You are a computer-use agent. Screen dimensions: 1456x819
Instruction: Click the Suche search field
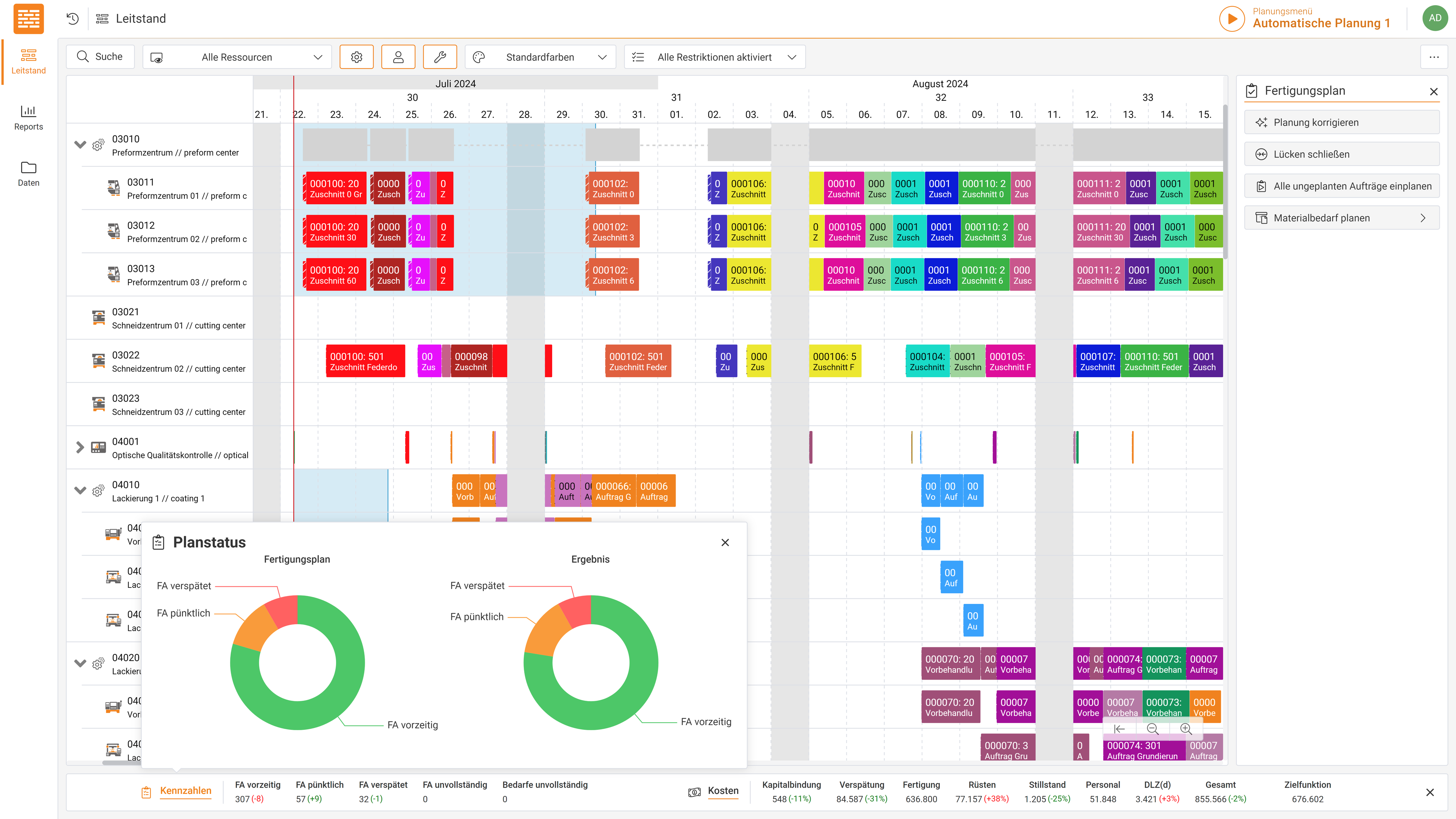click(x=100, y=56)
